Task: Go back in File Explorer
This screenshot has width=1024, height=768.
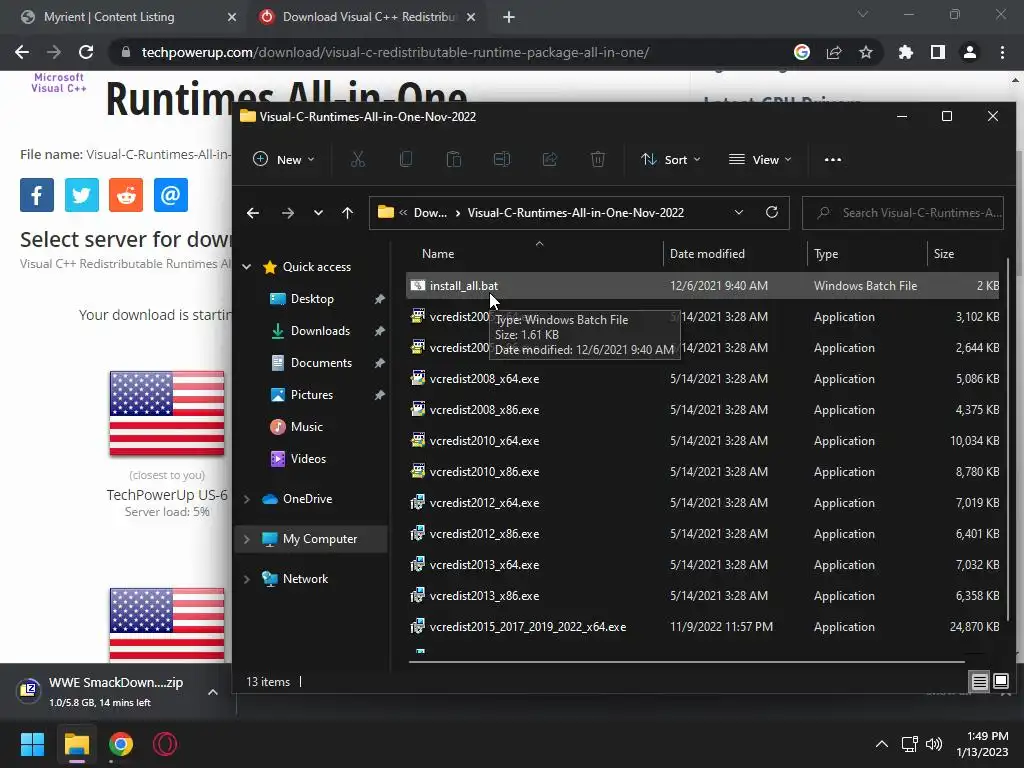Action: pos(253,213)
